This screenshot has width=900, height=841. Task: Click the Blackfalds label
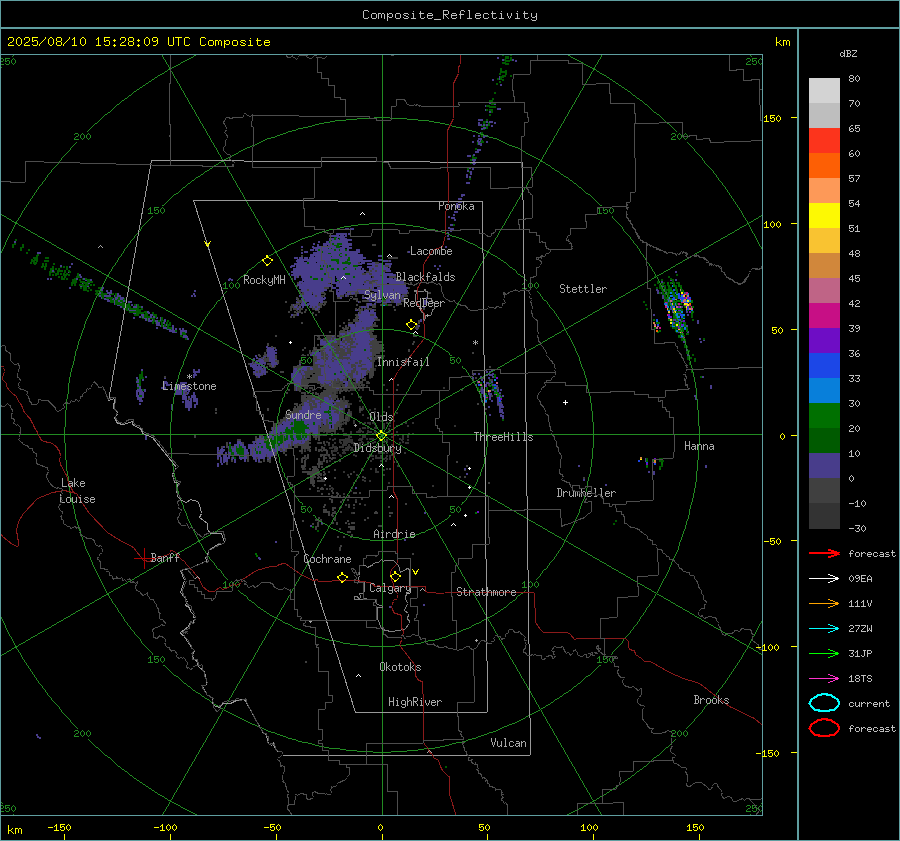tap(425, 277)
